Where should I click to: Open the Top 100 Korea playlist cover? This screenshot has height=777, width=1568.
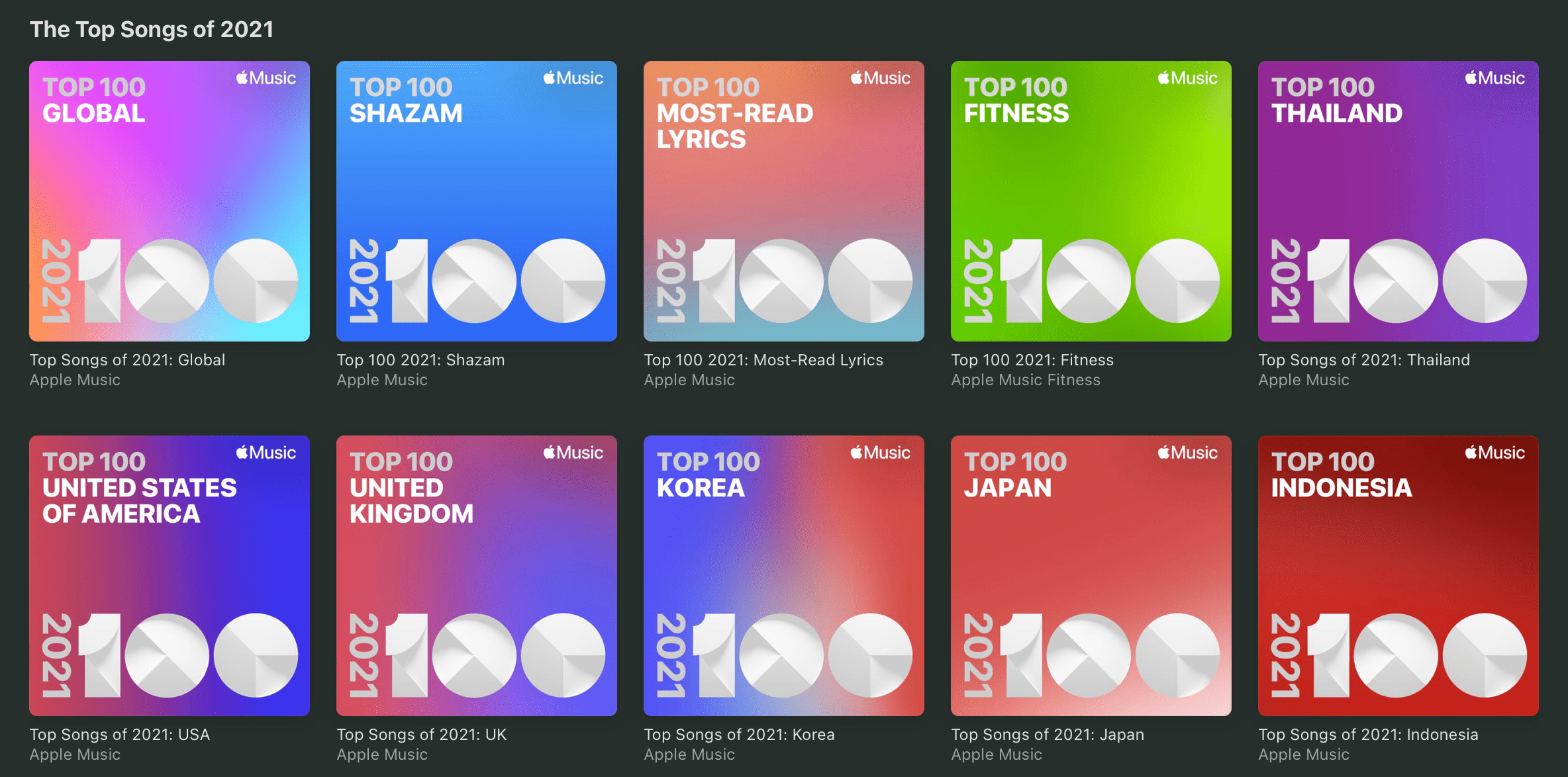click(784, 576)
